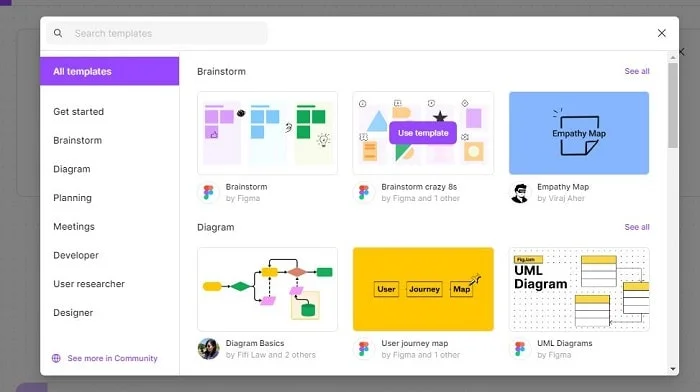Click the vertical scrollbar thumb

(673, 105)
